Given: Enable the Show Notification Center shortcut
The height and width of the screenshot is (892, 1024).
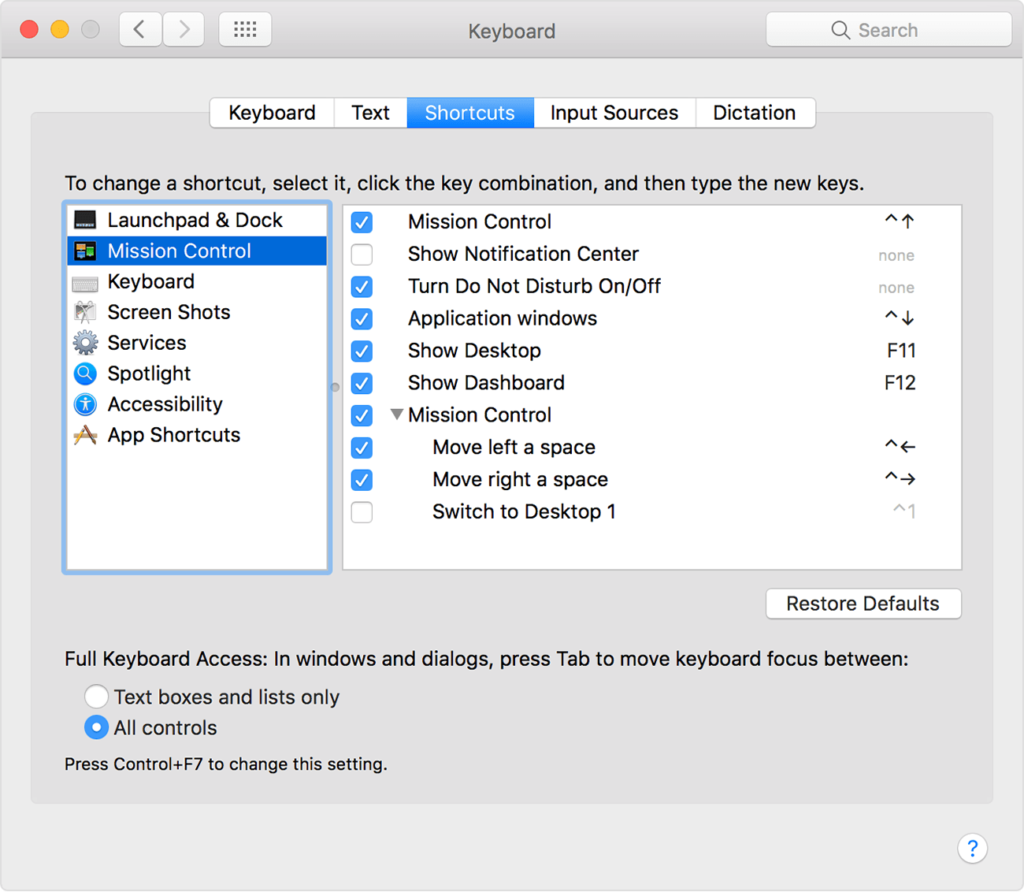Looking at the screenshot, I should (x=361, y=254).
